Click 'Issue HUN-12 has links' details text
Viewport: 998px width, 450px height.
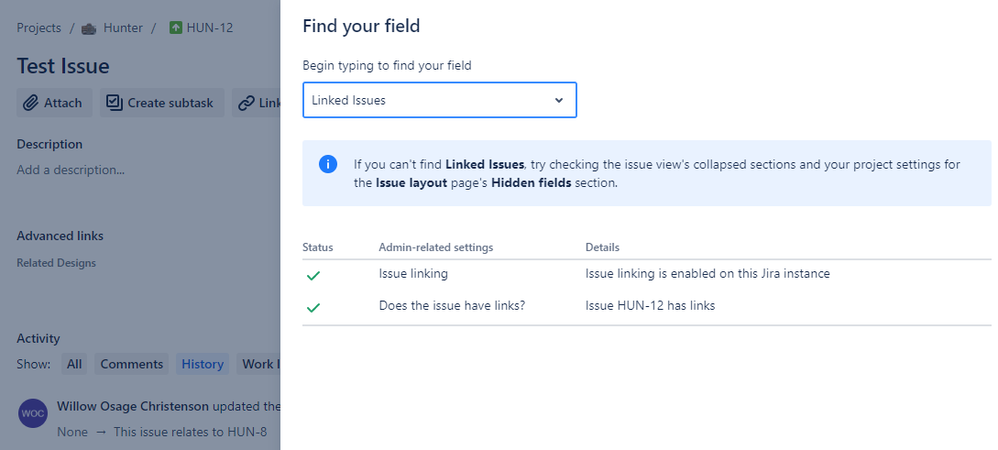tap(650, 306)
